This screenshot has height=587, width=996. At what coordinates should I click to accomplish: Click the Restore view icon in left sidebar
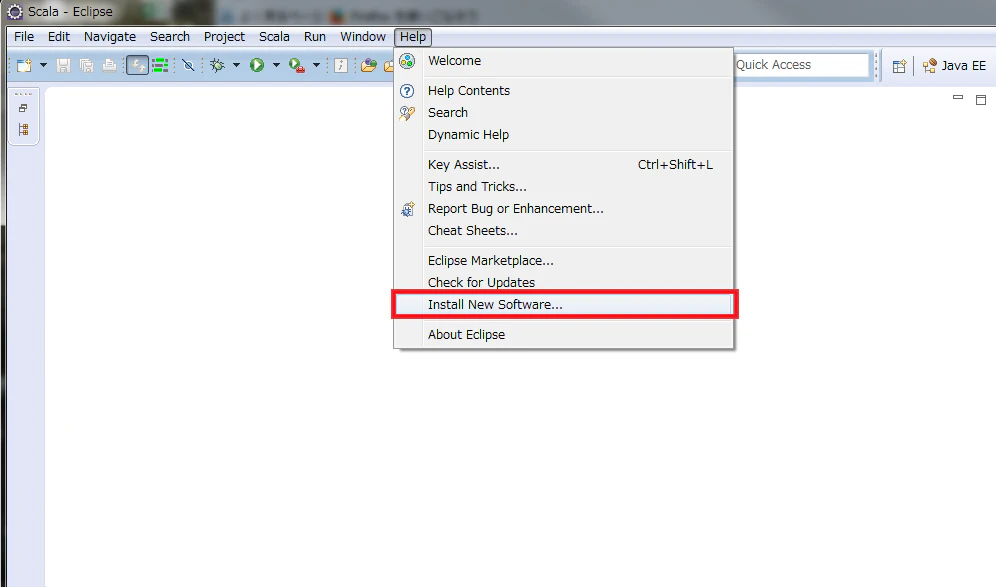[23, 108]
